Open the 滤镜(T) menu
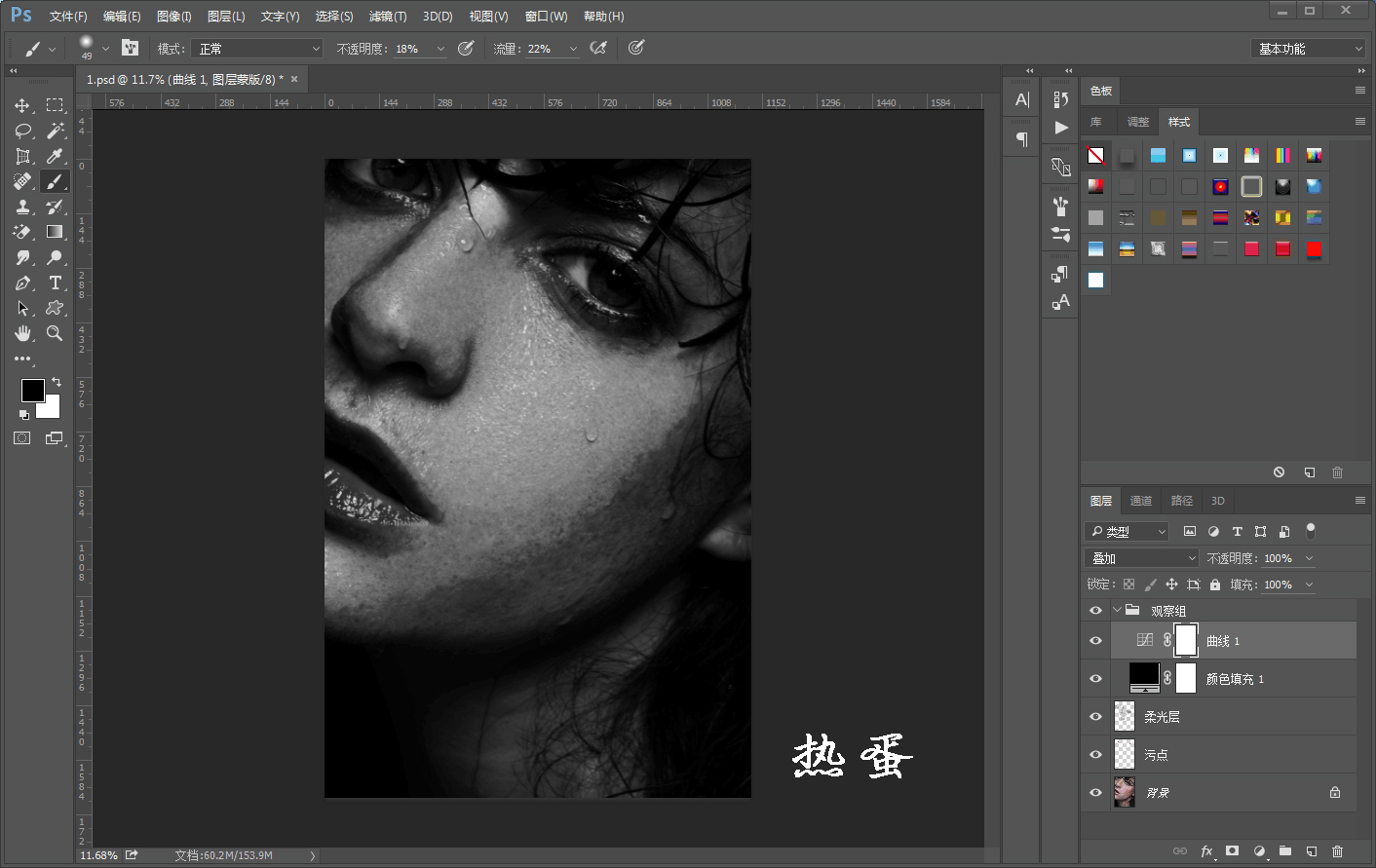The image size is (1376, 868). 388,17
